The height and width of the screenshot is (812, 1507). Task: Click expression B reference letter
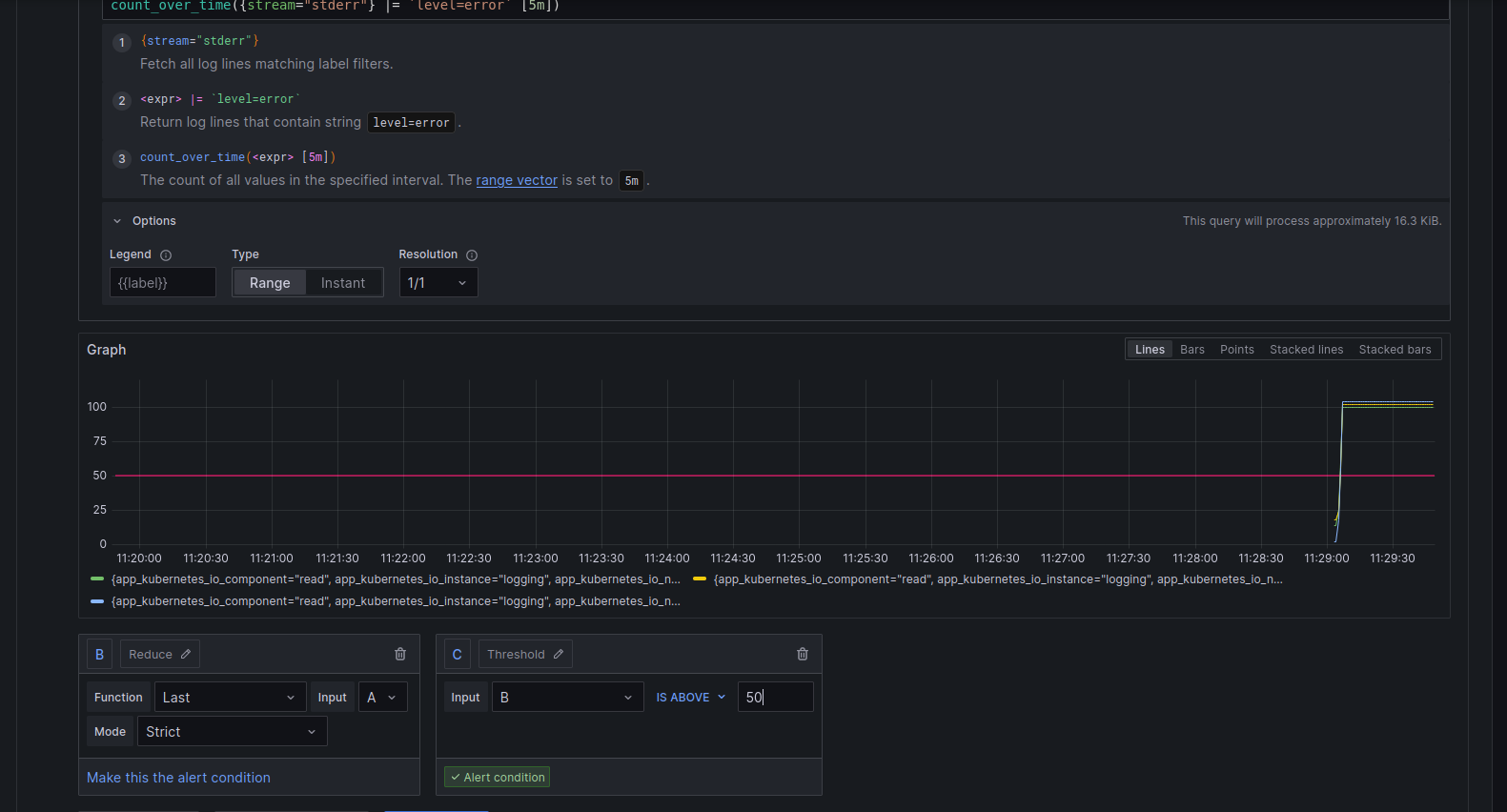click(x=99, y=655)
